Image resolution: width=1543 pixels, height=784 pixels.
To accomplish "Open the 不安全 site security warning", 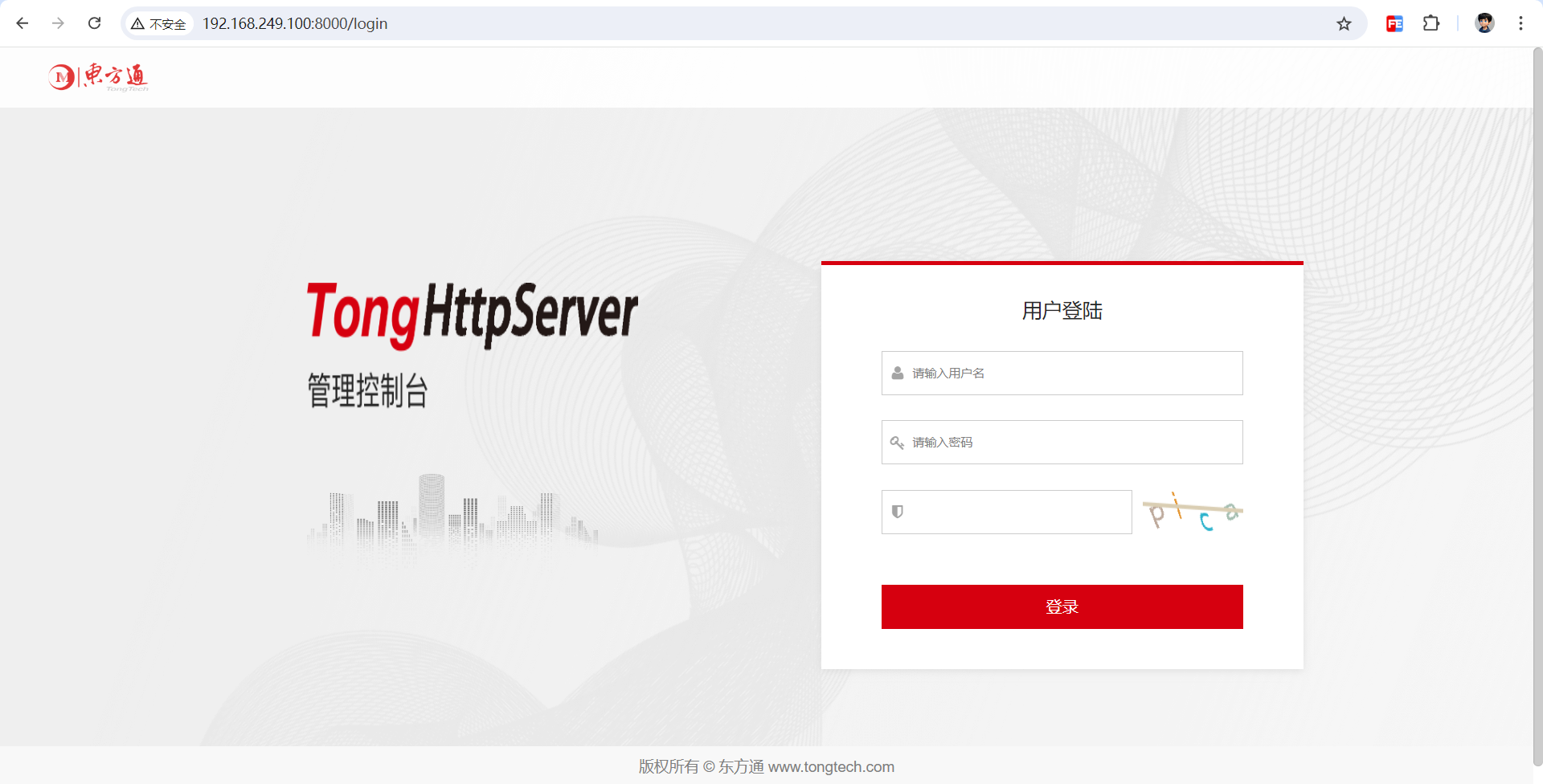I will tap(158, 23).
